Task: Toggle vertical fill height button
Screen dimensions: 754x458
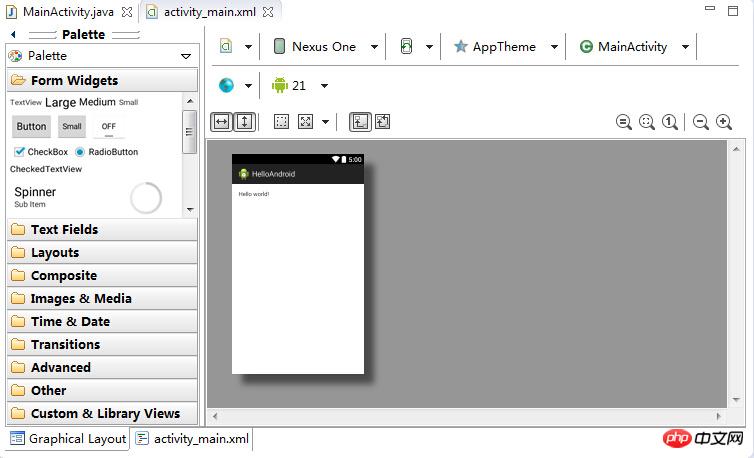Action: (x=245, y=122)
